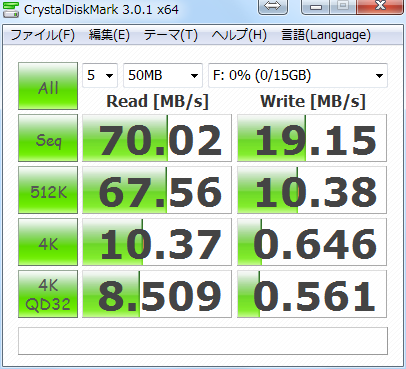This screenshot has width=406, height=369.
Task: Close the CrystalDiskMark window
Action: (x=380, y=6)
